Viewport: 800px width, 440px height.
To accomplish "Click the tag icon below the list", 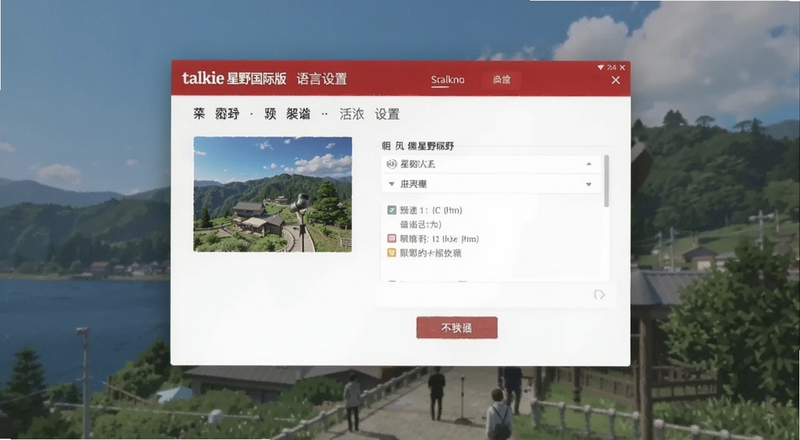I will coord(599,295).
